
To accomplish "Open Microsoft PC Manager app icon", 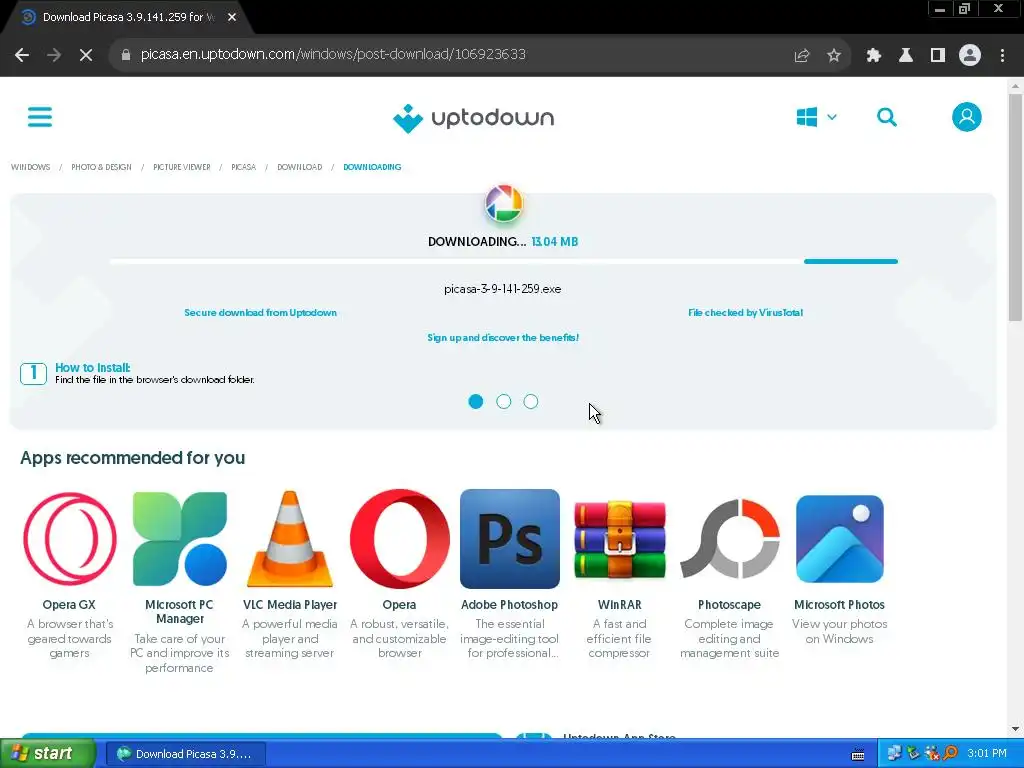I will pos(180,539).
